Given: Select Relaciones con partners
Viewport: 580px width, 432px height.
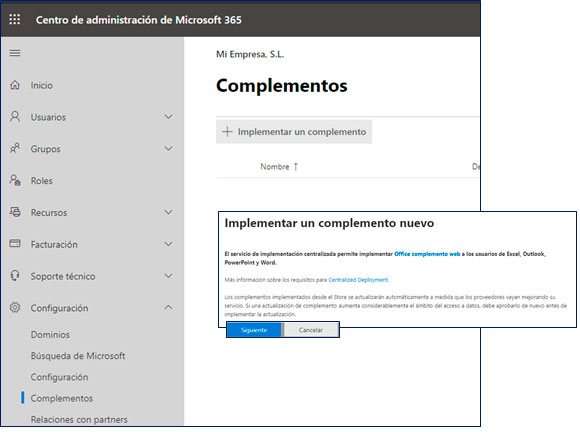Looking at the screenshot, I should coord(79,419).
